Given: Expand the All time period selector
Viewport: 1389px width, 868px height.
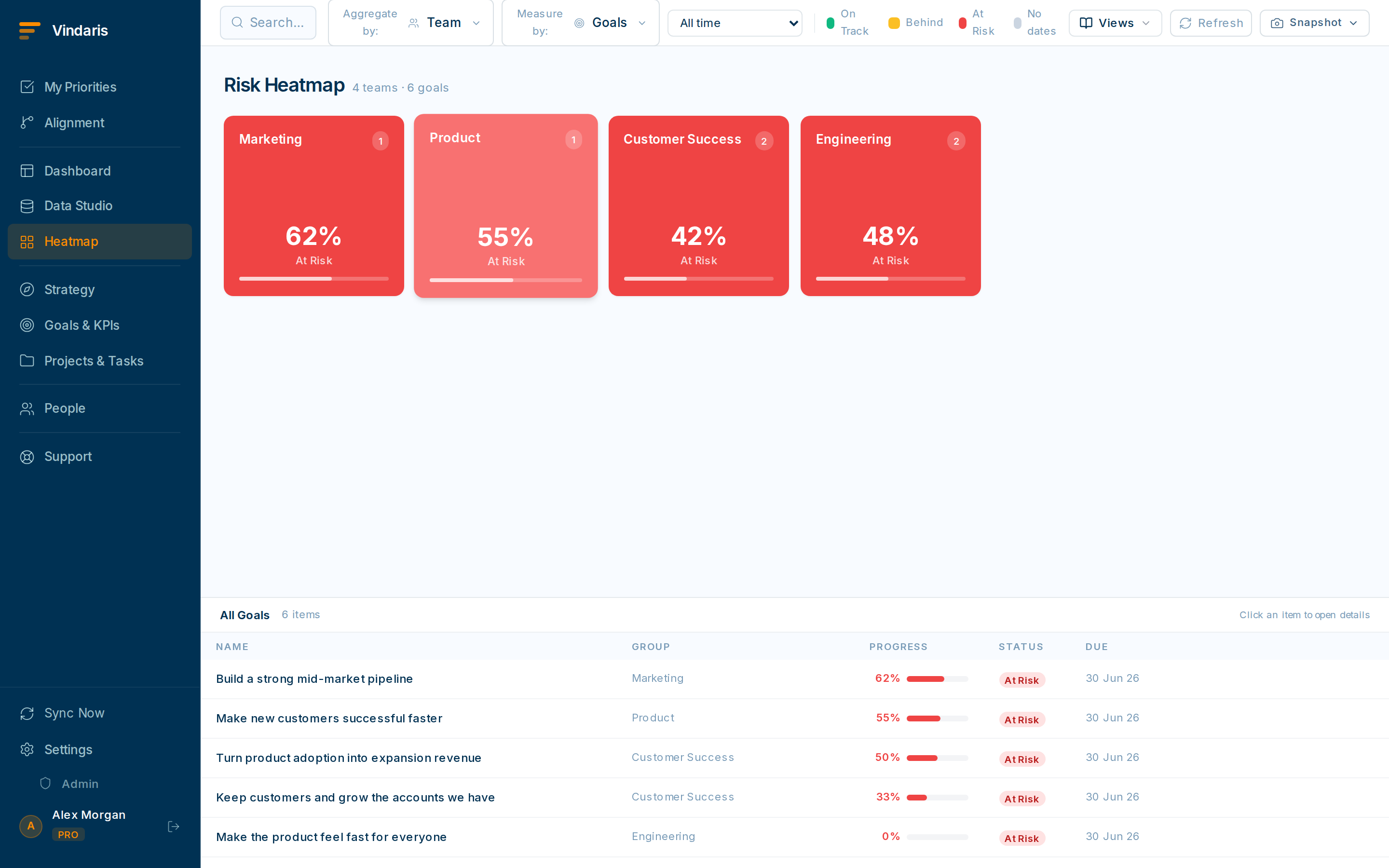Looking at the screenshot, I should coord(735,23).
